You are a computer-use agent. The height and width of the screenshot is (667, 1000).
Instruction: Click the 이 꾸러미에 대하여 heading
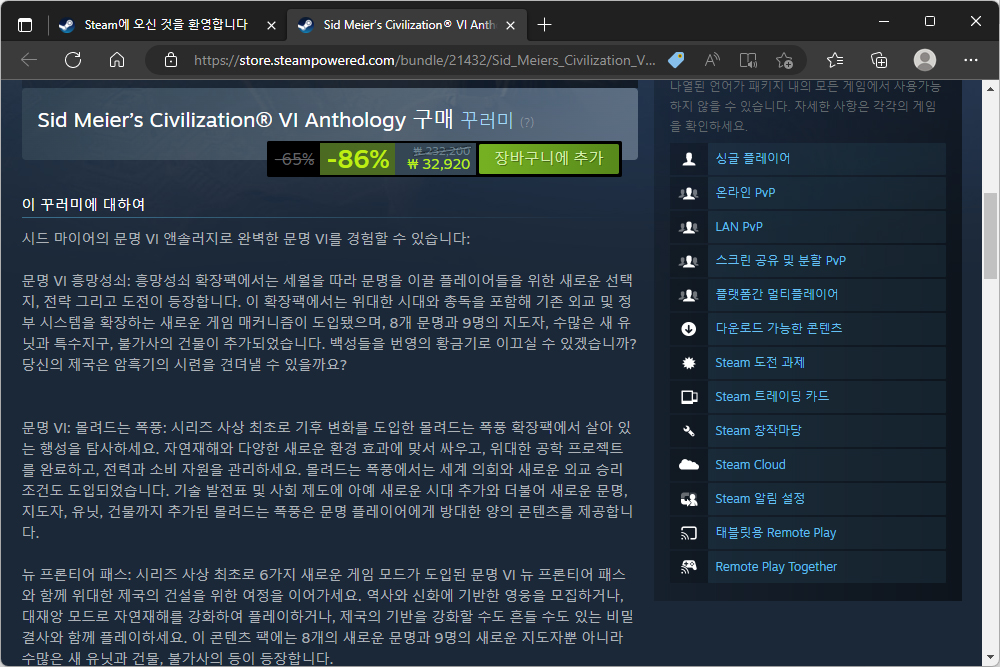click(x=84, y=205)
